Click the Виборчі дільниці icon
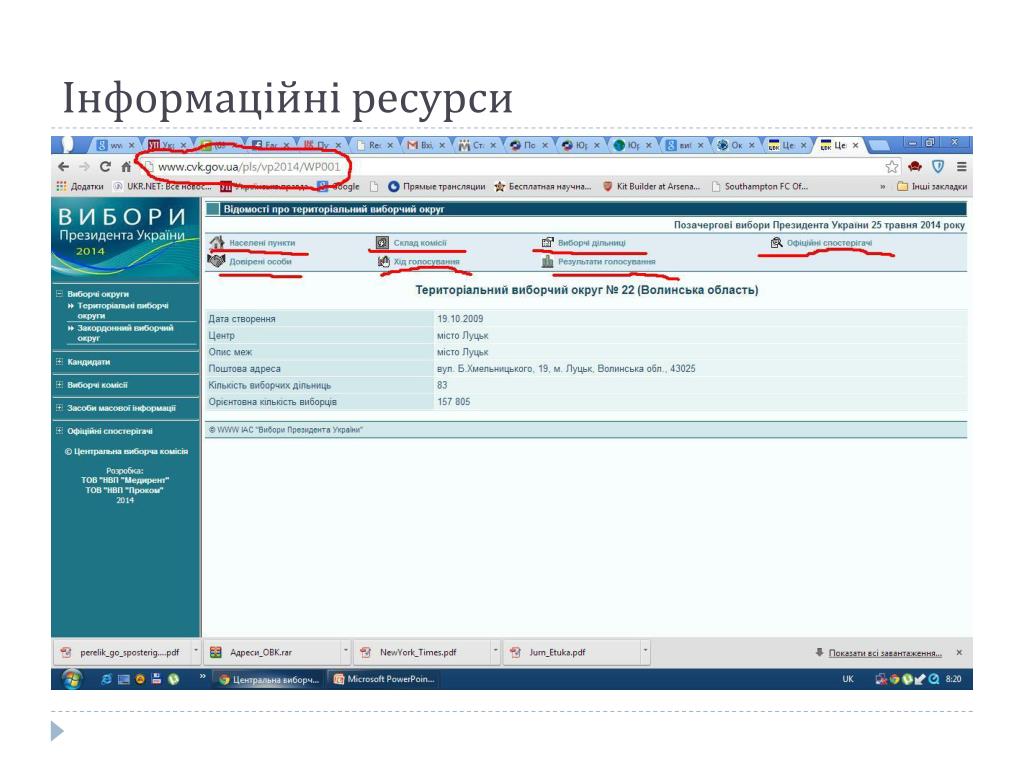Image resolution: width=1024 pixels, height=768 pixels. pyautogui.click(x=547, y=242)
